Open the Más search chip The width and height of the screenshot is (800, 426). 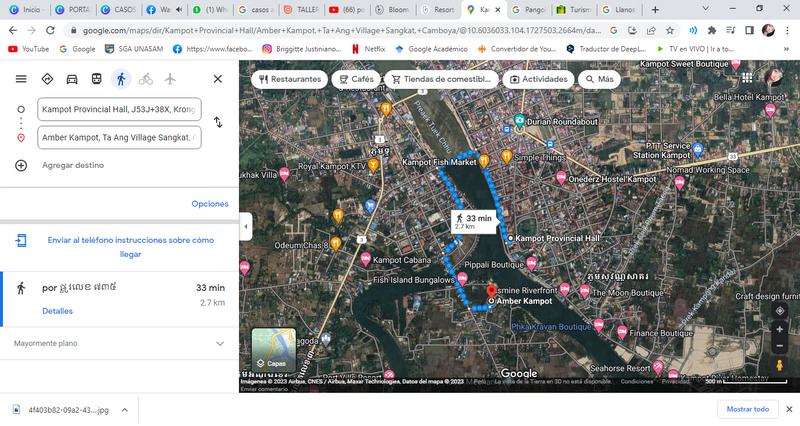click(x=599, y=79)
